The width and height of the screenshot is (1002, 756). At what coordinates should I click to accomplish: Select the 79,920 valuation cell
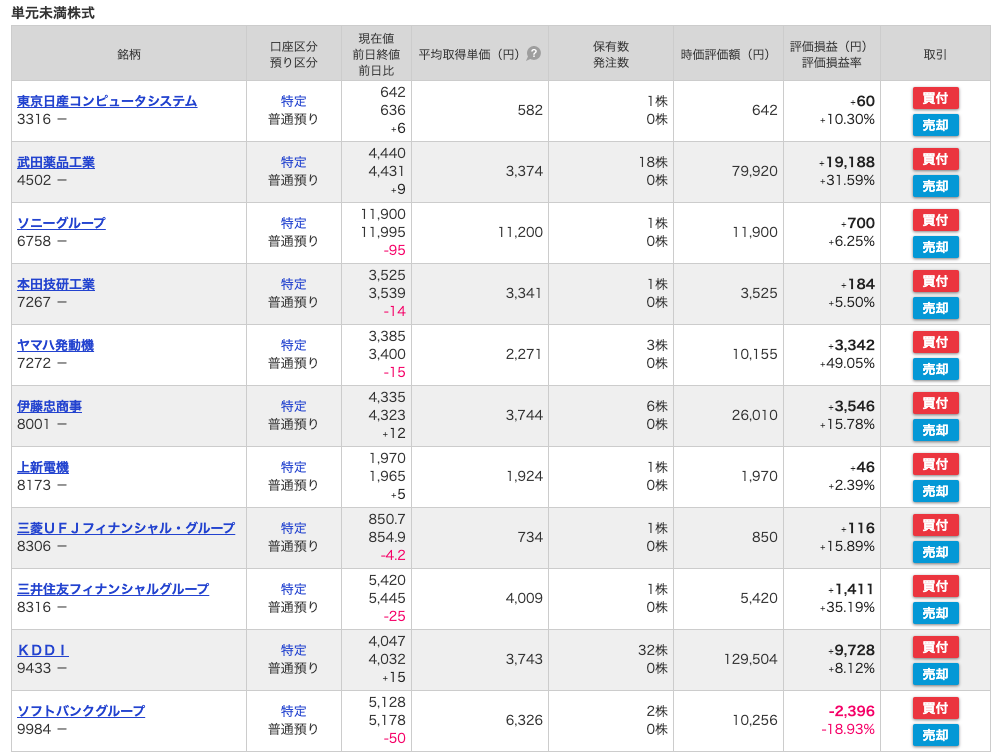(755, 171)
